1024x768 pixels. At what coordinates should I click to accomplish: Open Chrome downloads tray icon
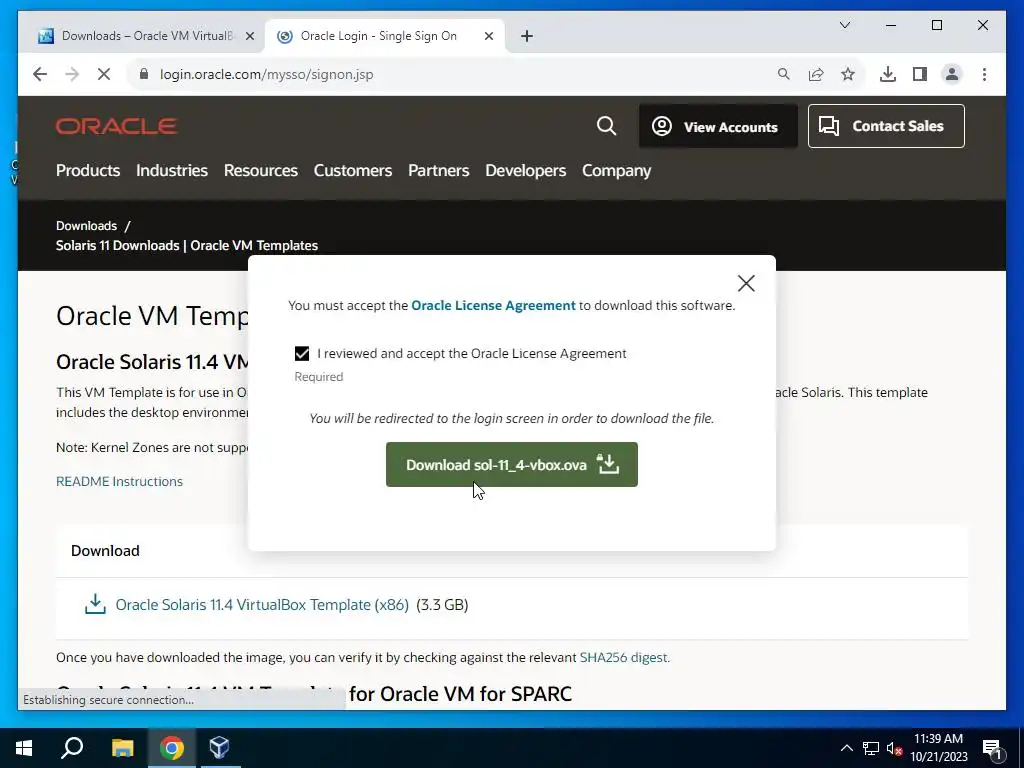(888, 74)
